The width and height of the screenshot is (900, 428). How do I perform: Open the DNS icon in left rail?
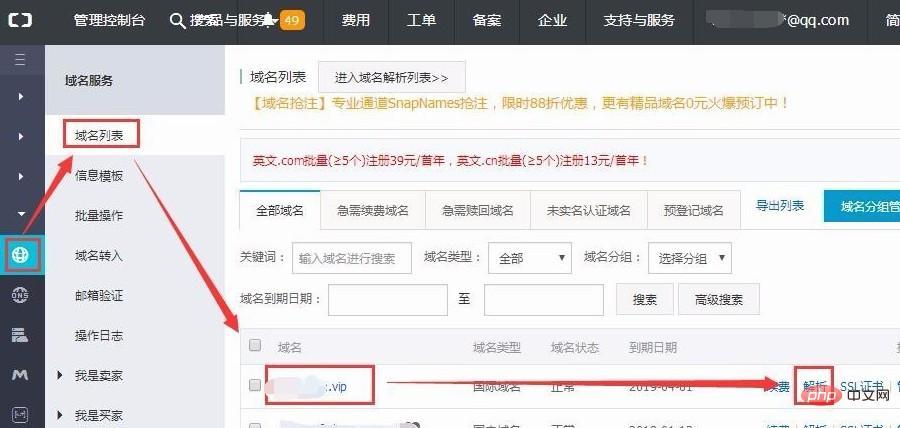(21, 295)
